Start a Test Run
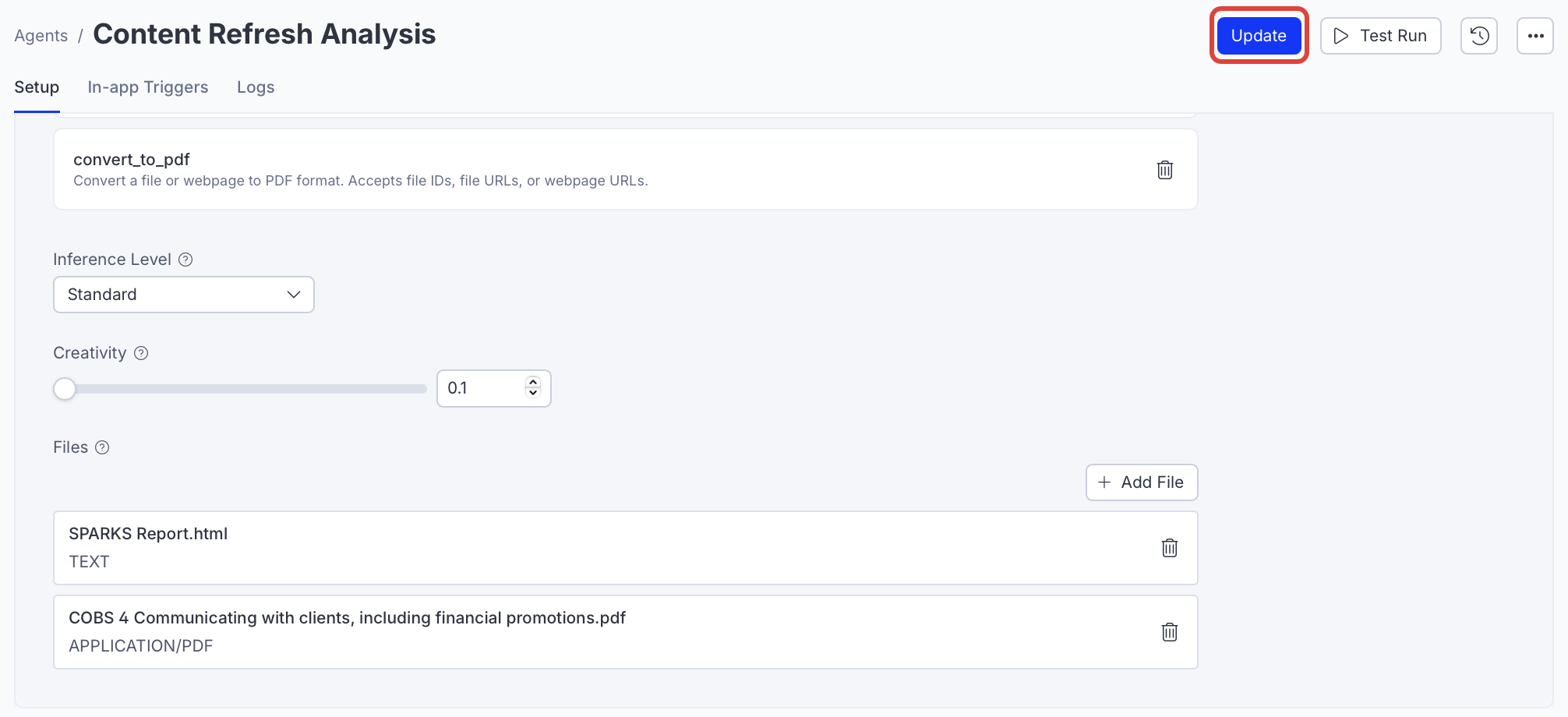The height and width of the screenshot is (717, 1568). [1380, 36]
